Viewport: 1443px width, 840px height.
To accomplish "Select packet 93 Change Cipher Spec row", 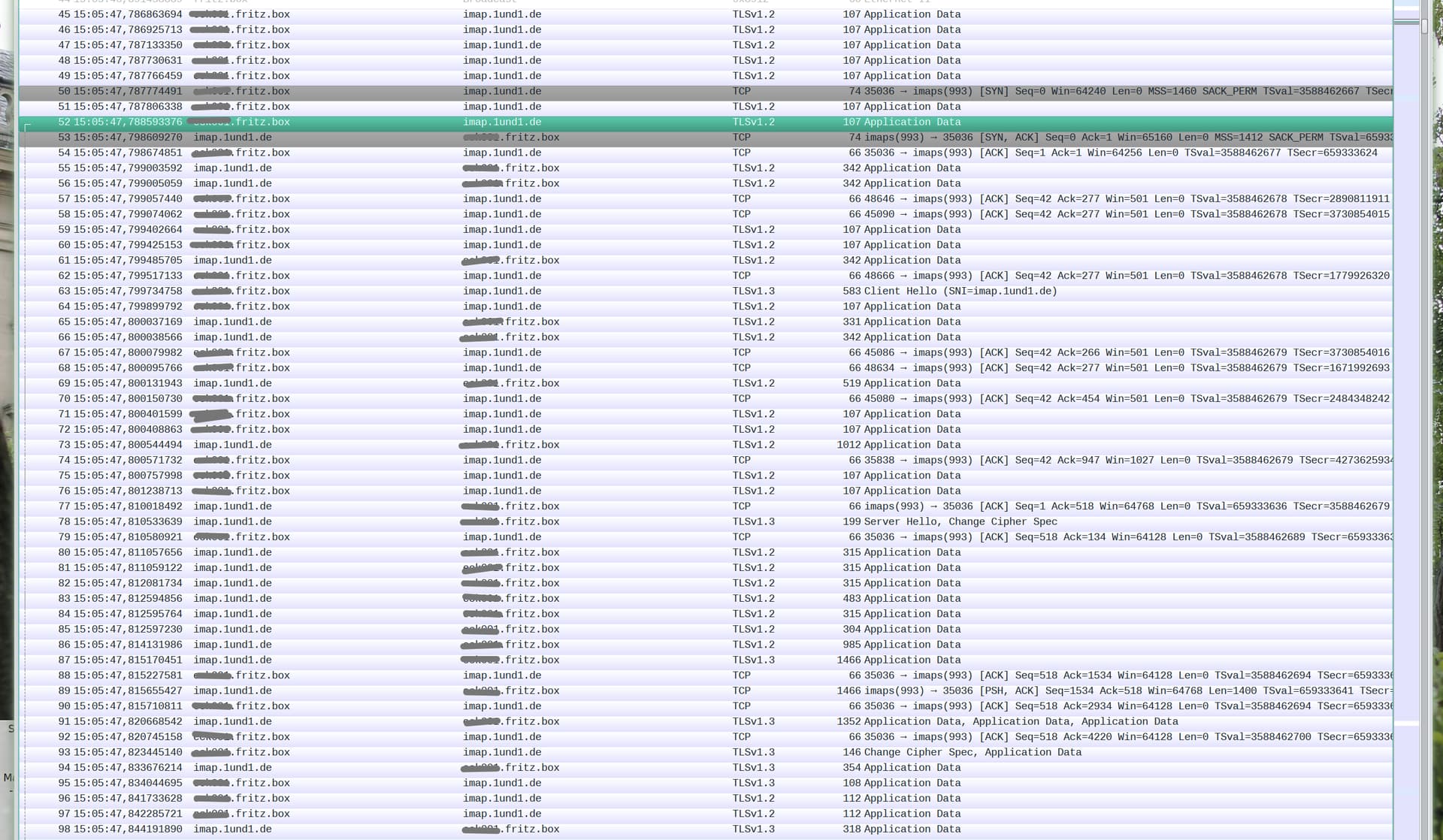I will pyautogui.click(x=706, y=753).
